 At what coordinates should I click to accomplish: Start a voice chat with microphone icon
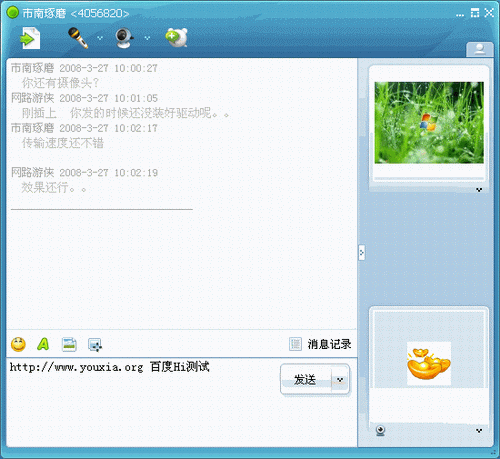coord(78,38)
